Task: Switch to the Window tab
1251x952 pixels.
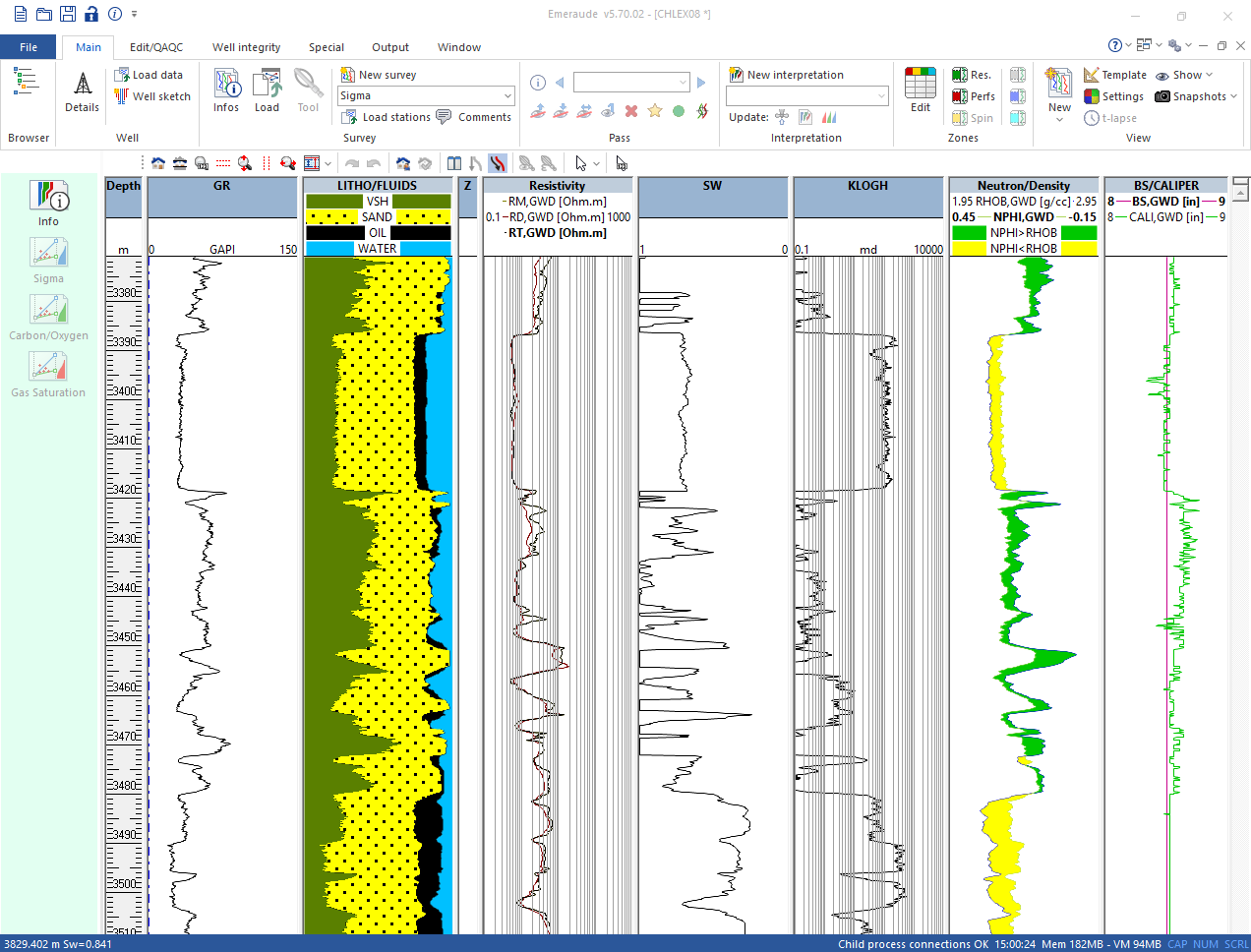Action: [x=459, y=47]
